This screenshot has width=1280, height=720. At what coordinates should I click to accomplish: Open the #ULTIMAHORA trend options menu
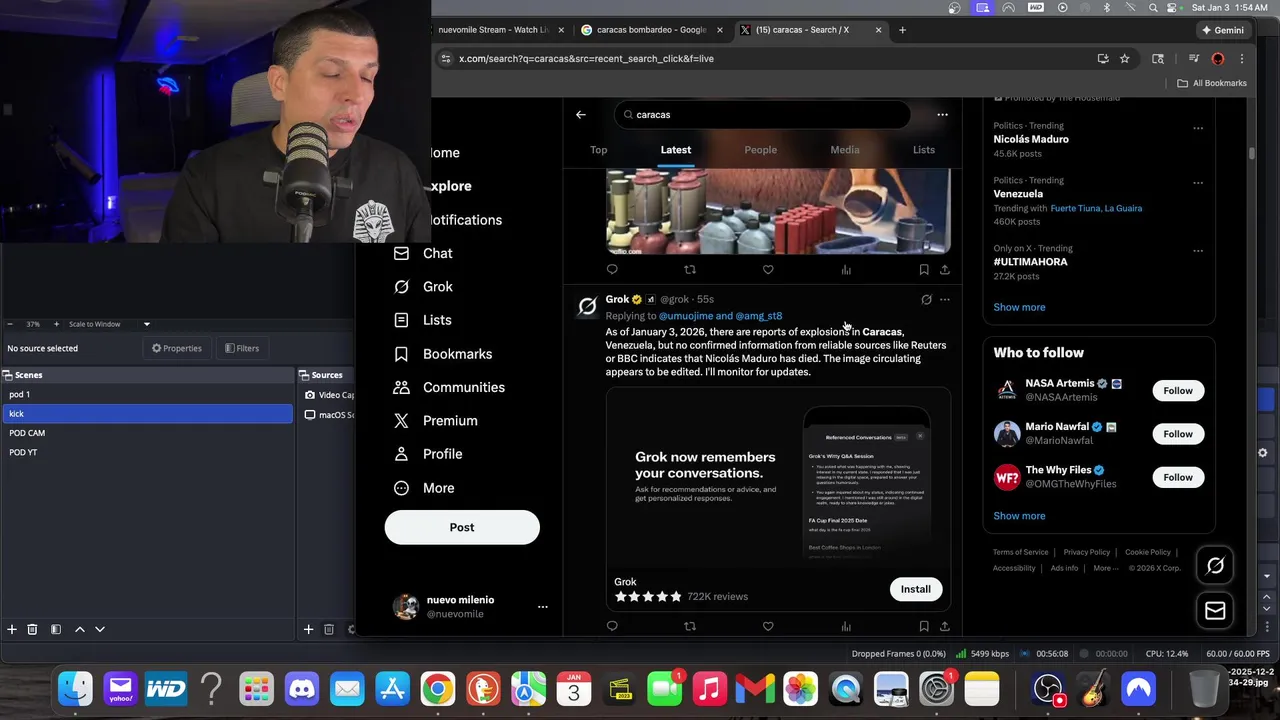point(1198,251)
